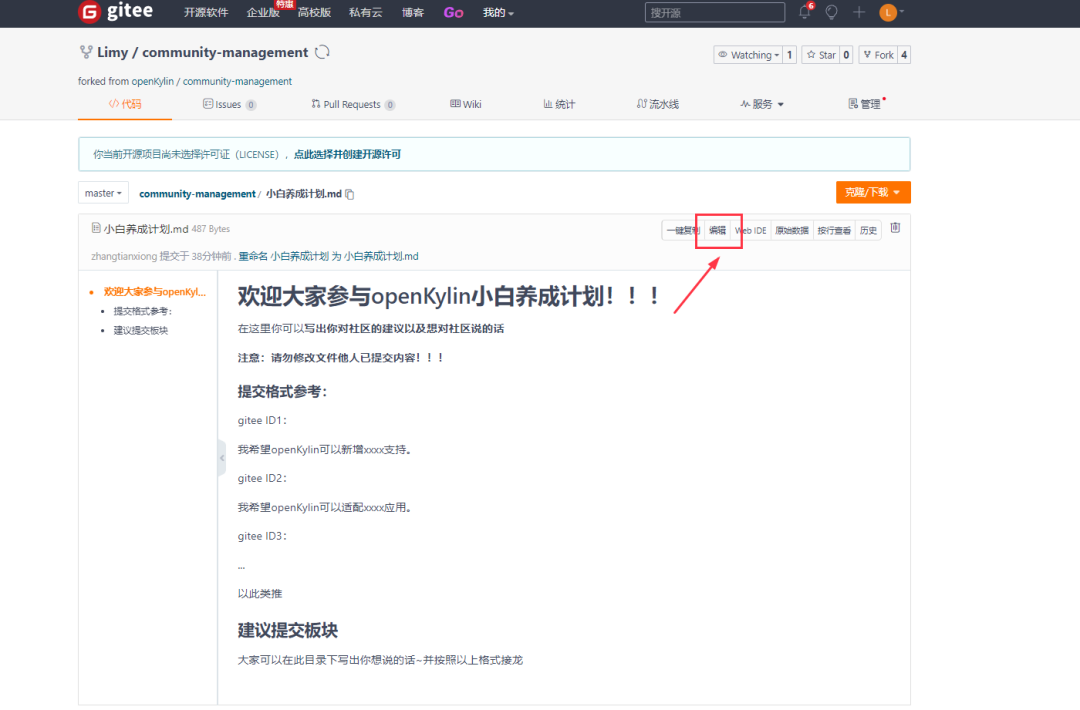
Task: Click 开源软件 in top navigation
Action: [x=206, y=12]
